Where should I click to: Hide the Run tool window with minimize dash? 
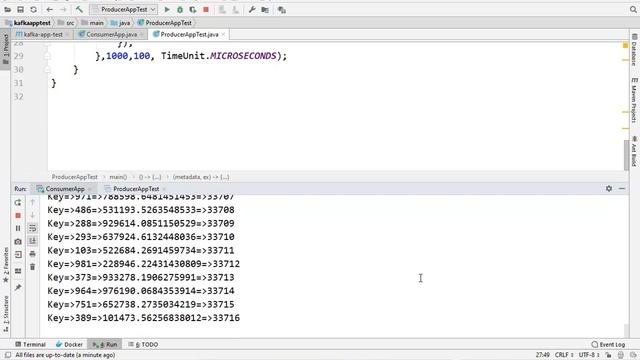[x=622, y=189]
